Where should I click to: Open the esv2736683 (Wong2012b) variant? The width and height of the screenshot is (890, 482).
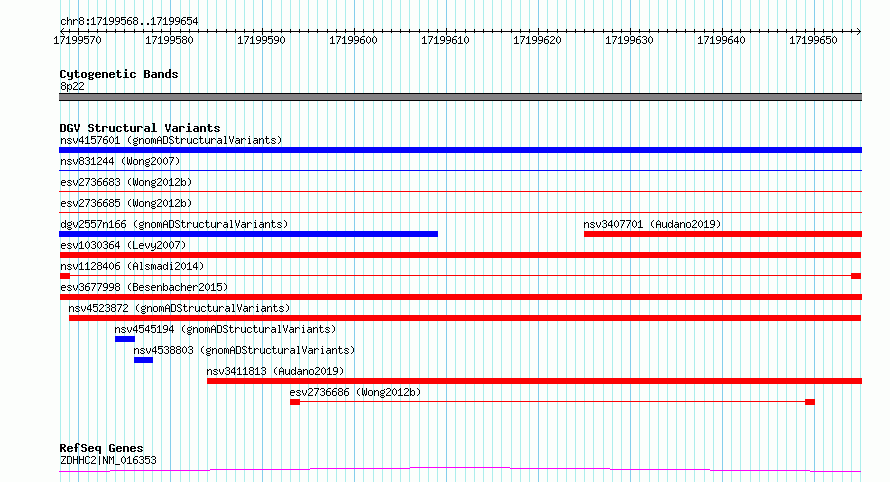tap(126, 182)
